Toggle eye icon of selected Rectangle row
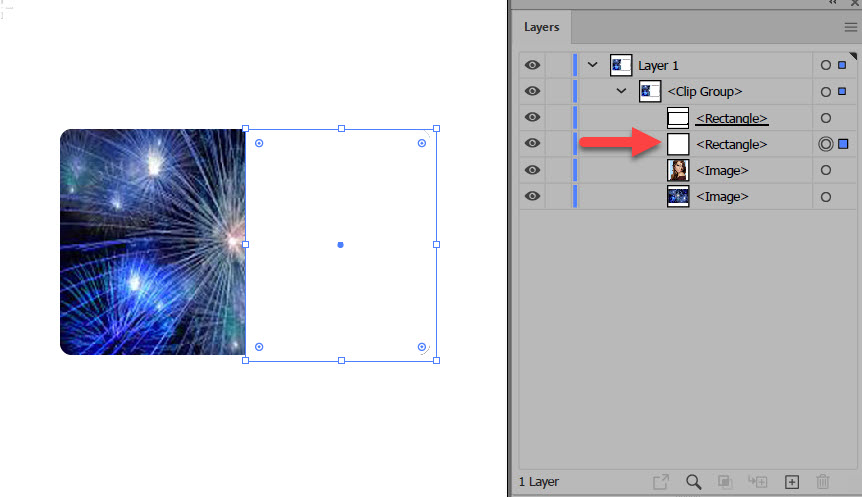Viewport: 862px width, 497px height. [532, 143]
